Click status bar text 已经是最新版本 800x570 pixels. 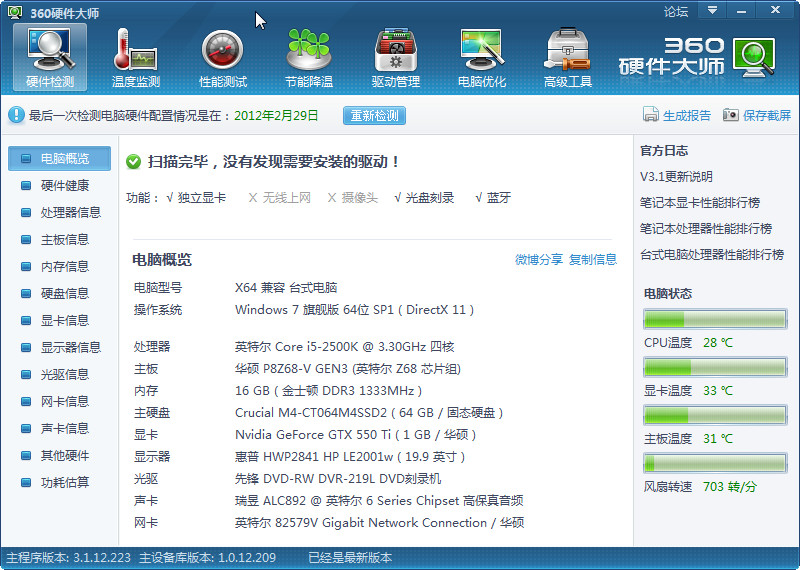pos(350,558)
